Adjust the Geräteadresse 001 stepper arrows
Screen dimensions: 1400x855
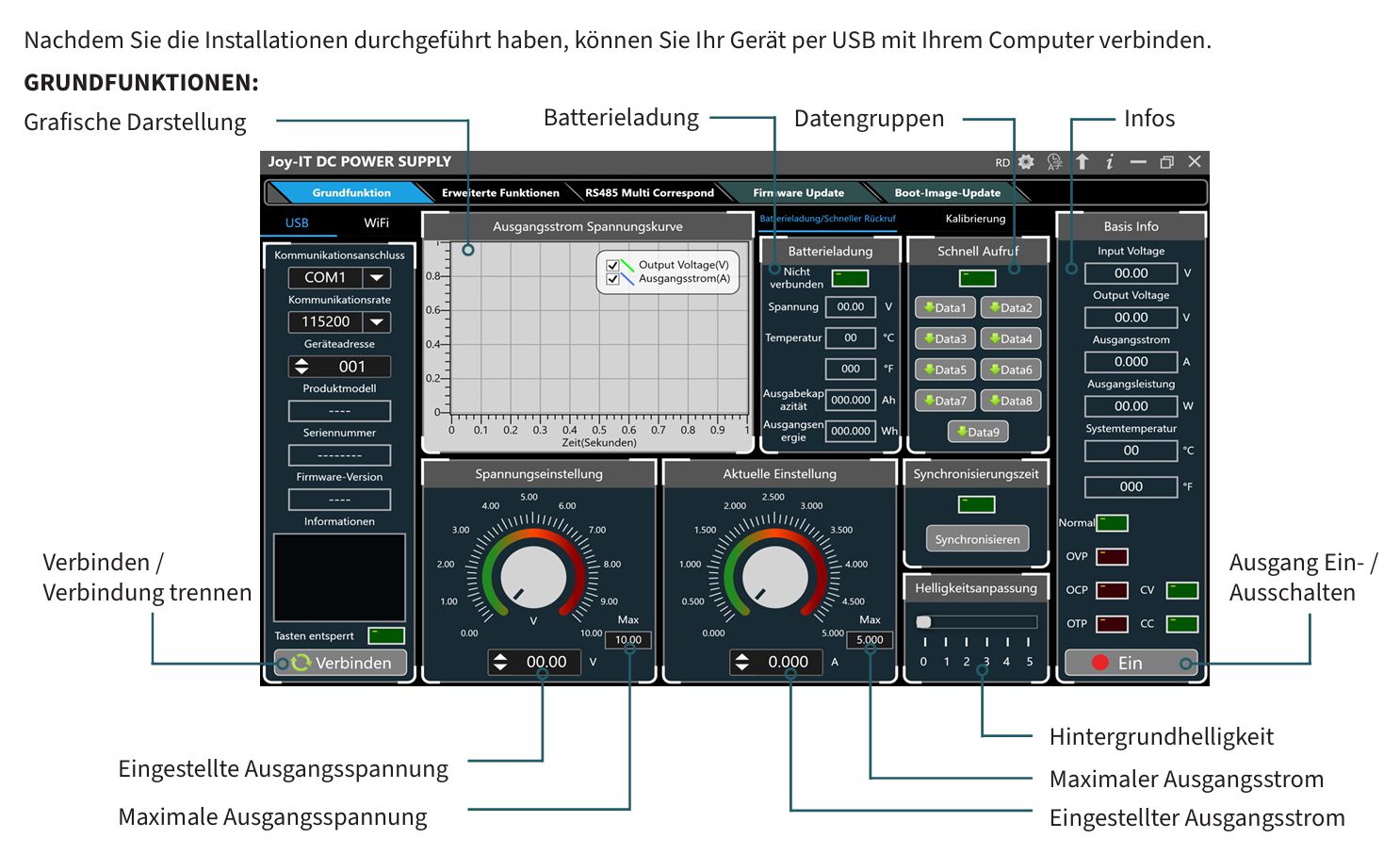tap(302, 367)
